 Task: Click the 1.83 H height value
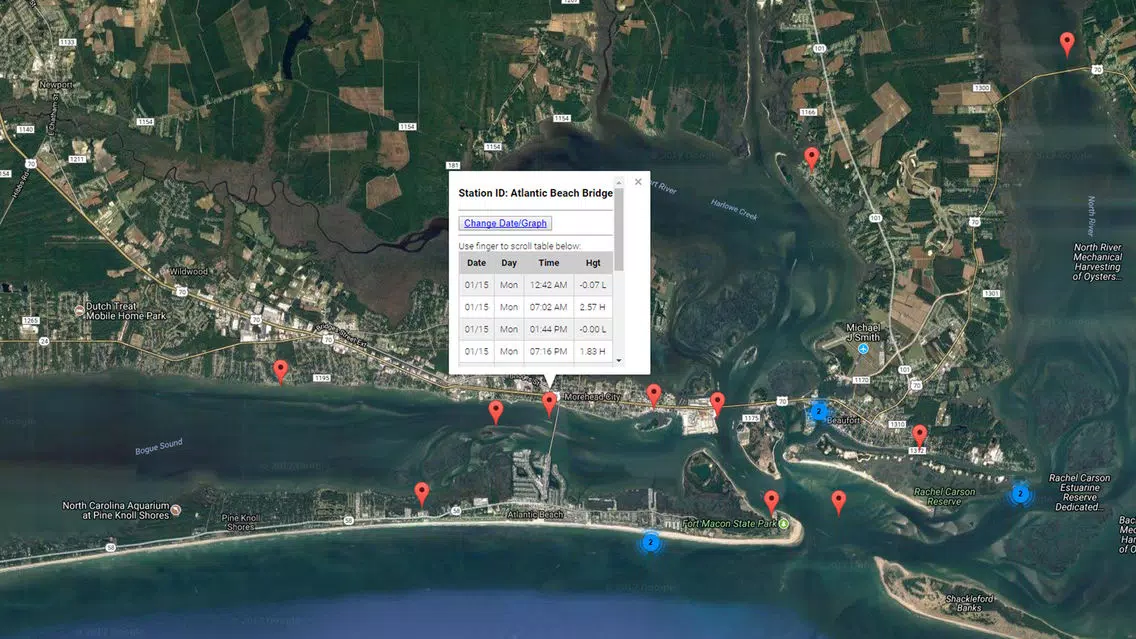tap(593, 351)
